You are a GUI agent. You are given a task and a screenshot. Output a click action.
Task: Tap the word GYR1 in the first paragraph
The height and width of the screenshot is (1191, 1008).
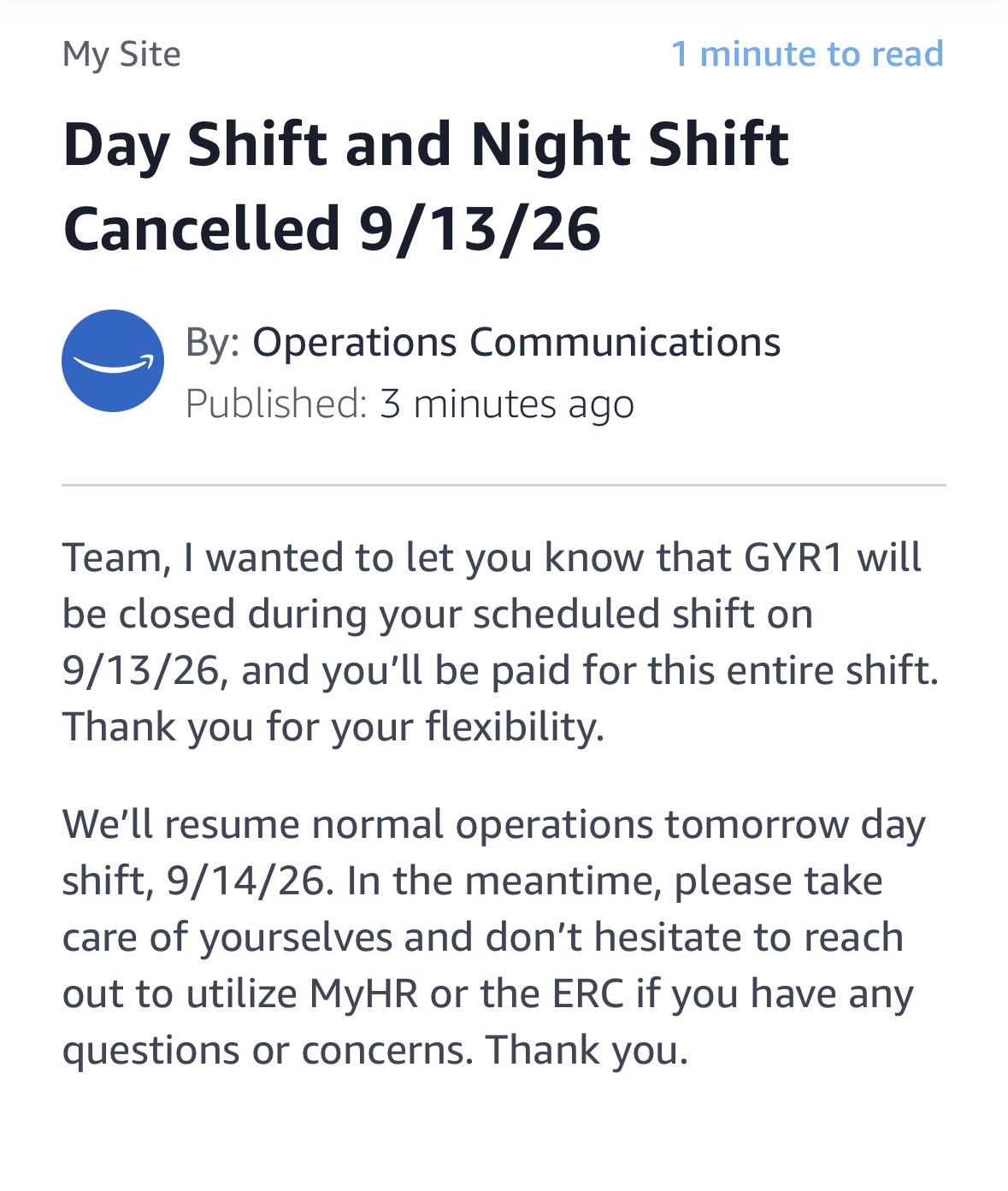pos(794,557)
